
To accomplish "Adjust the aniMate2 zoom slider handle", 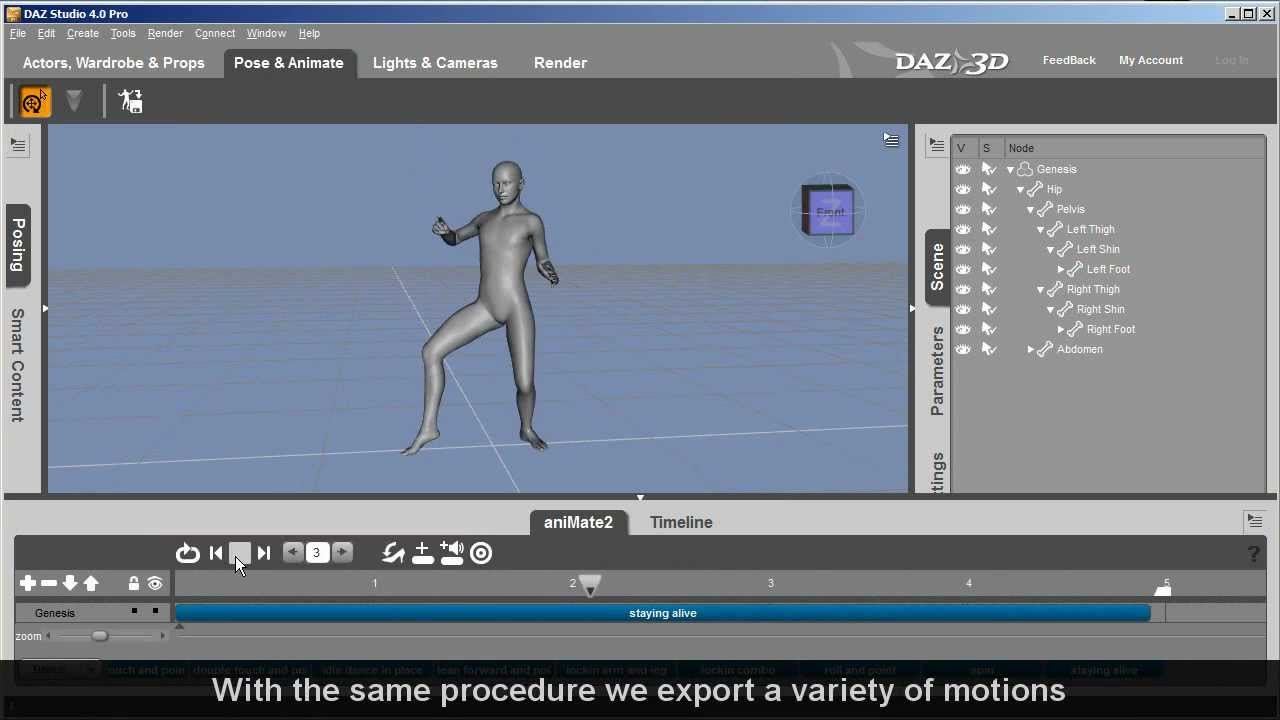I will coord(99,636).
